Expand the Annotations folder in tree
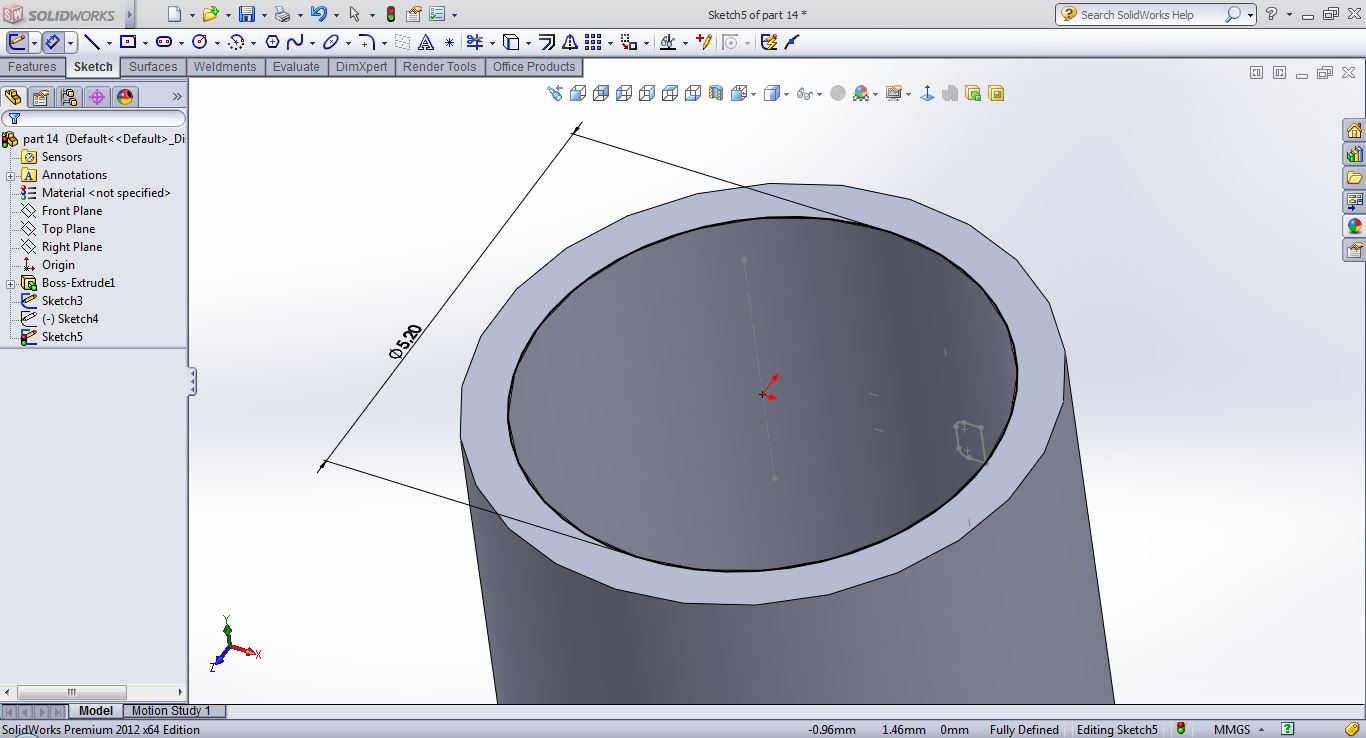The width and height of the screenshot is (1366, 738). tap(10, 175)
